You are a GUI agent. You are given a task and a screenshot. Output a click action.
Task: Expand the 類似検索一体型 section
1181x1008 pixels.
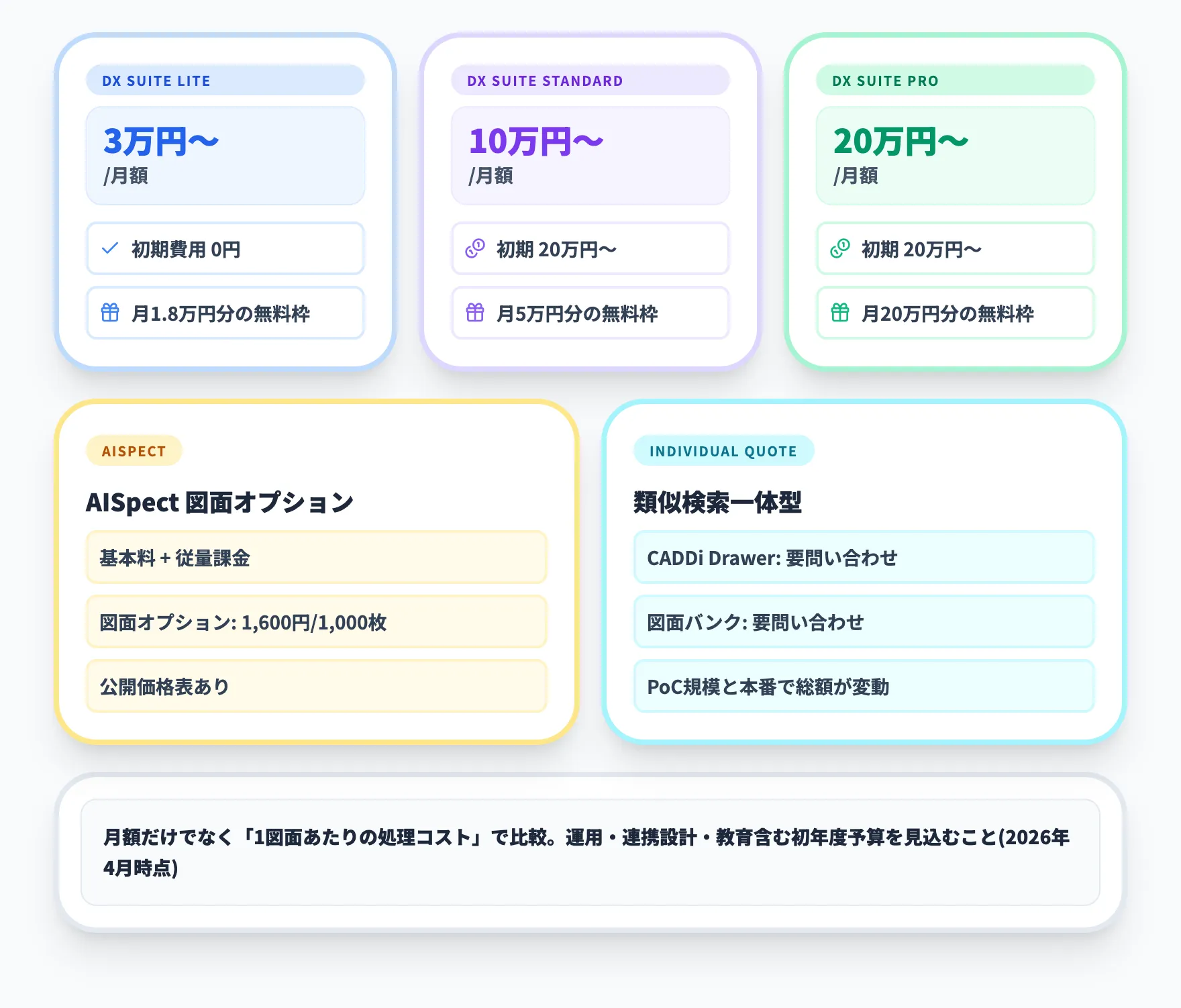tap(718, 501)
